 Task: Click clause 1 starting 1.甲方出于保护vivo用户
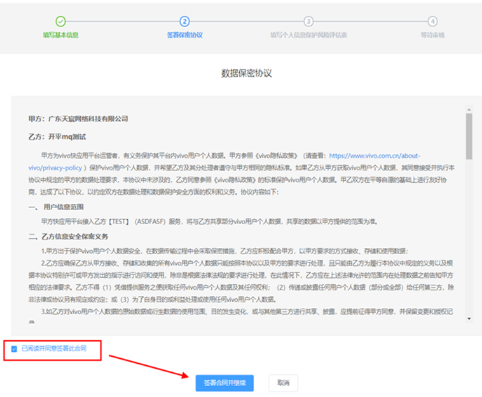225,251
